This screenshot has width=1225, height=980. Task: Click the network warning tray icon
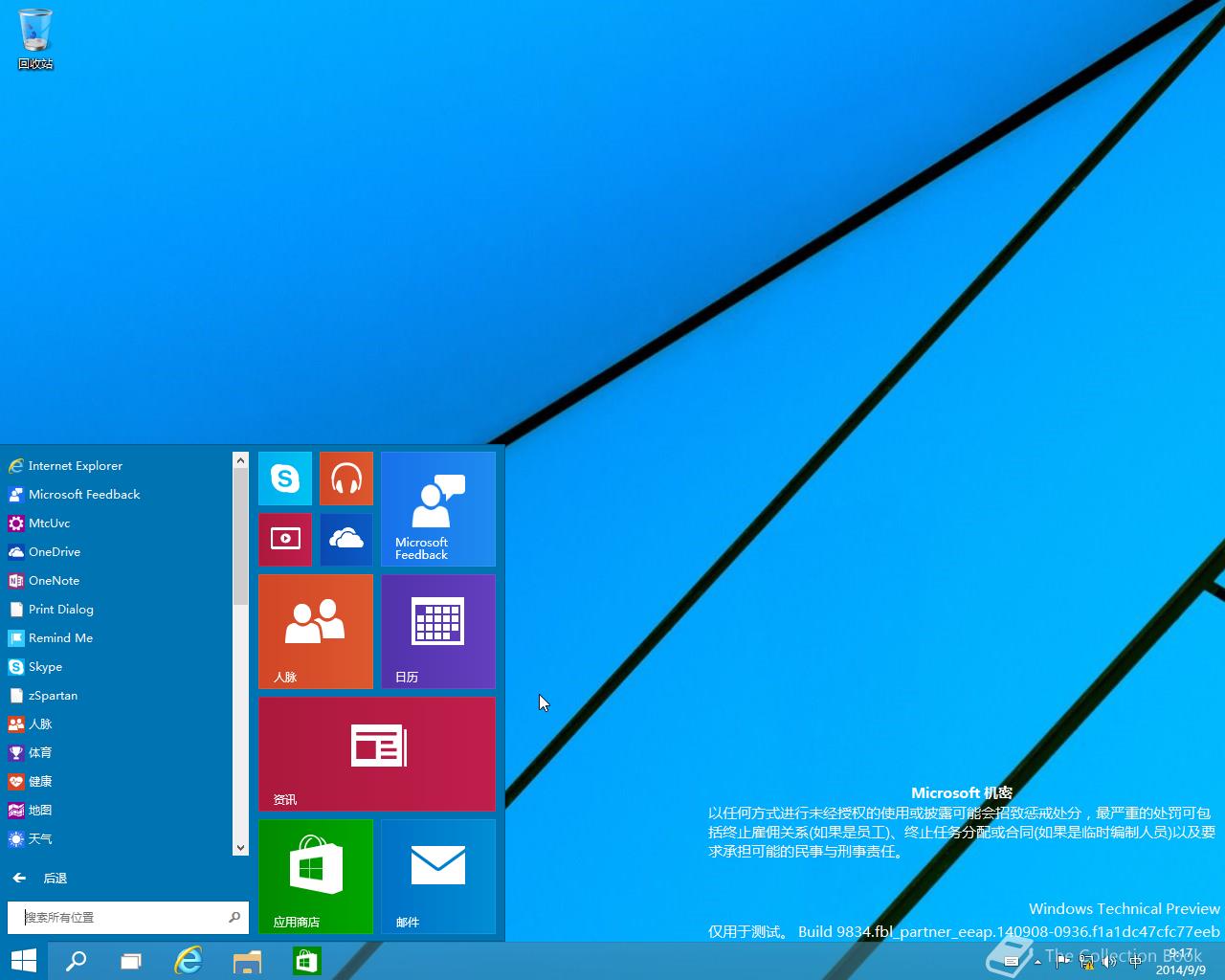1086,962
